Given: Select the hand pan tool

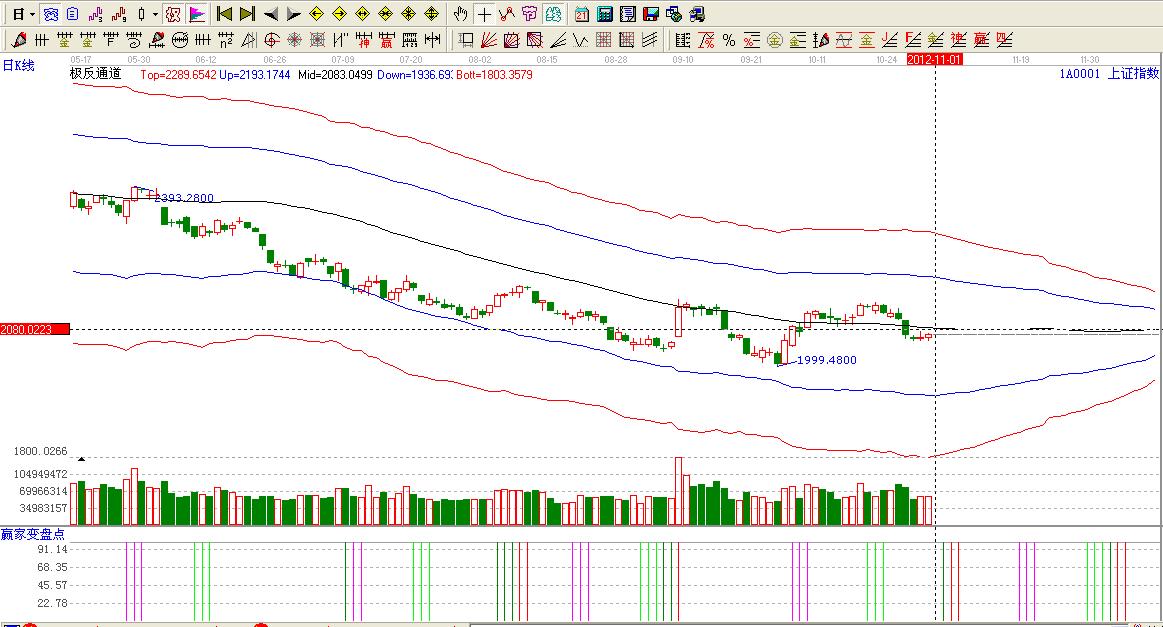Looking at the screenshot, I should point(460,14).
